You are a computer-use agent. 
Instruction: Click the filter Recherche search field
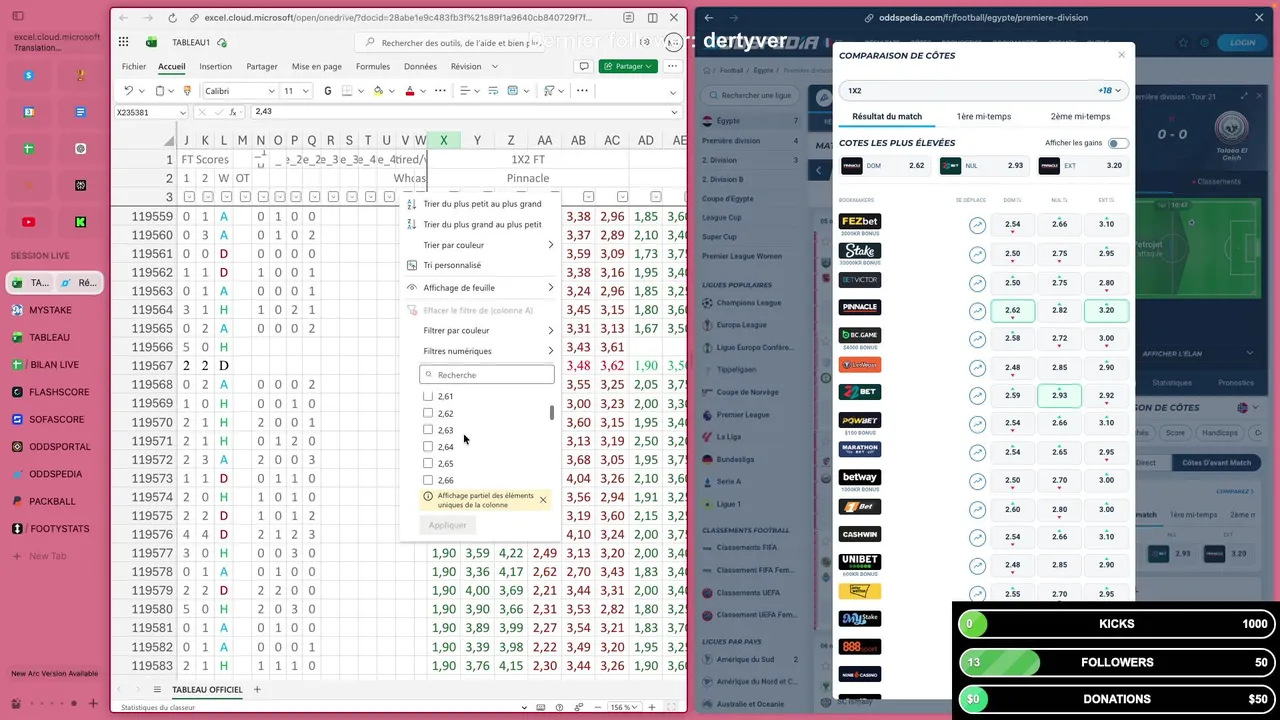(x=487, y=375)
